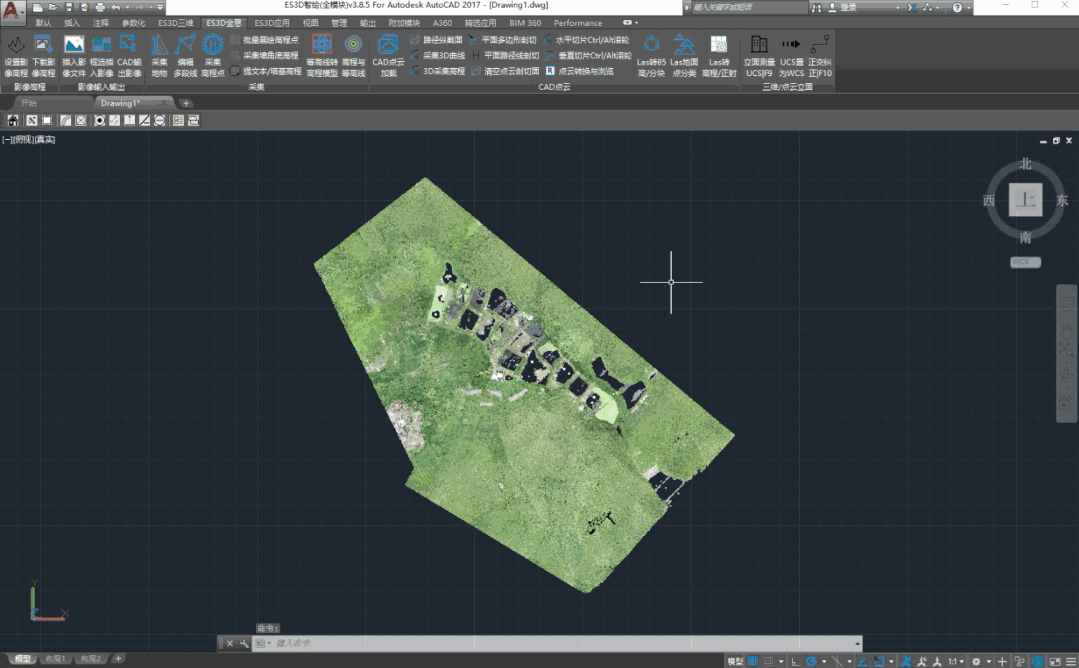1079x668 pixels.
Task: Open the Performance ribbon tab
Action: [577, 23]
